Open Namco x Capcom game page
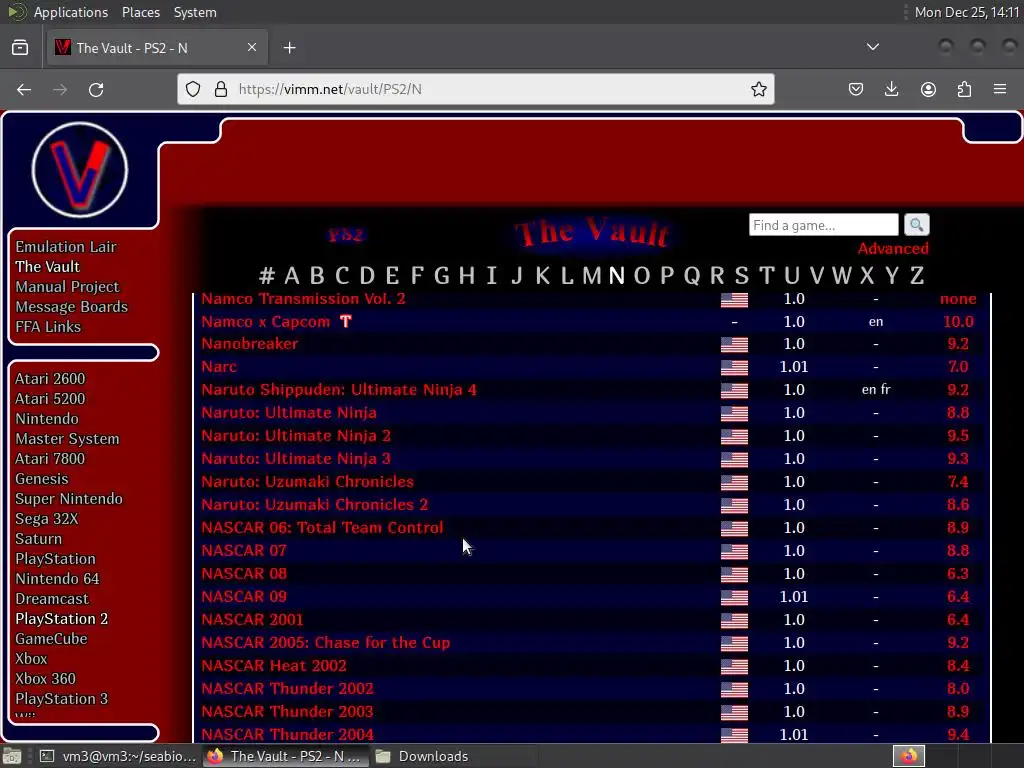1024x768 pixels. [x=266, y=322]
